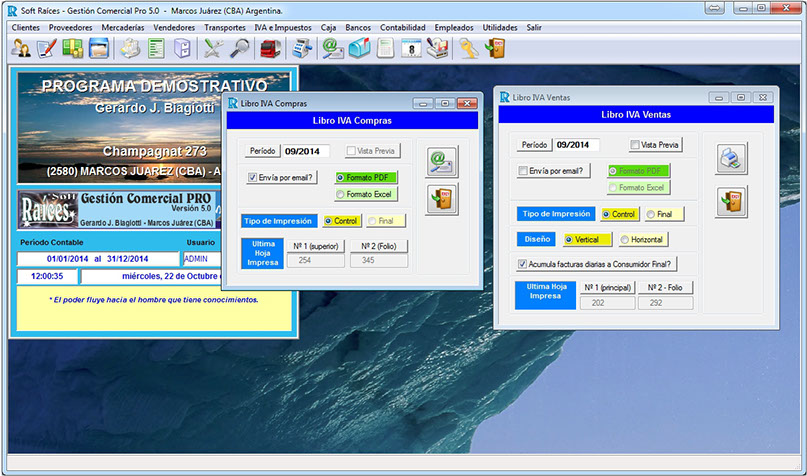Click the 'Nº 2 (Folio)' button in Compras

point(378,245)
